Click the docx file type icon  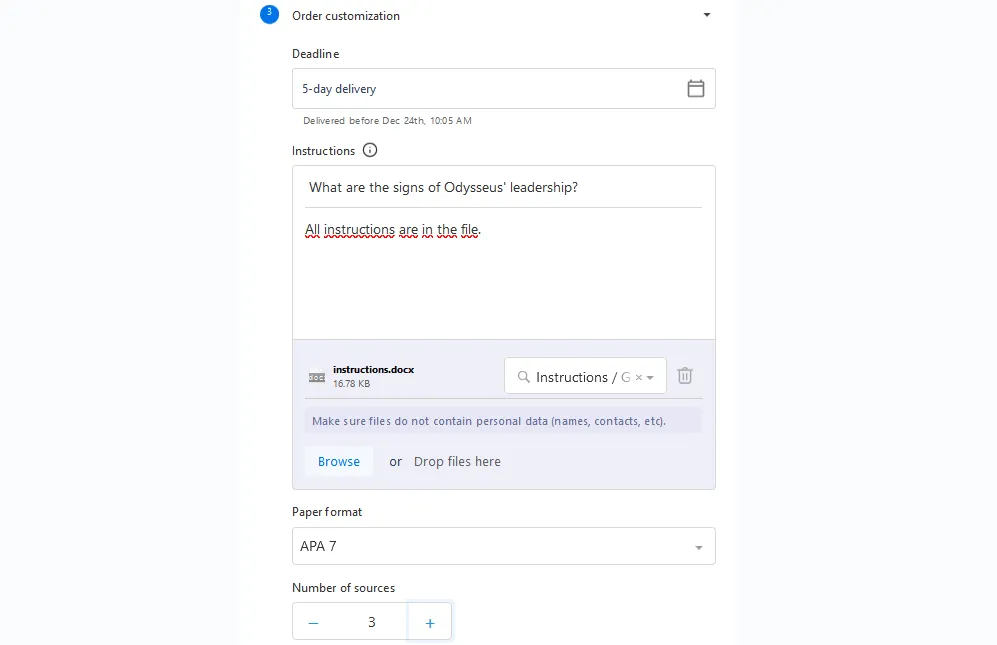point(317,377)
